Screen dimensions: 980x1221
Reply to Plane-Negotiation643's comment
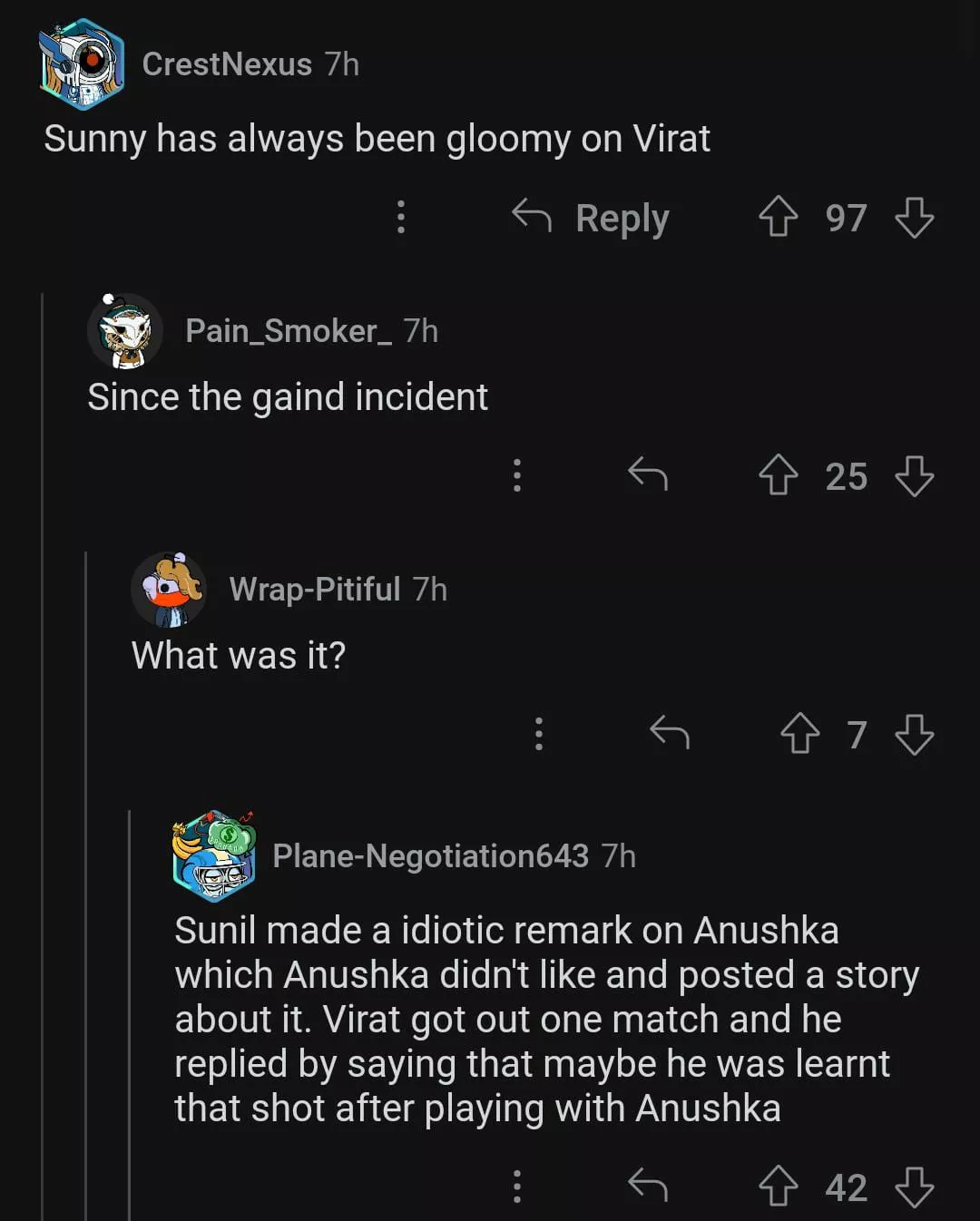click(x=648, y=1185)
